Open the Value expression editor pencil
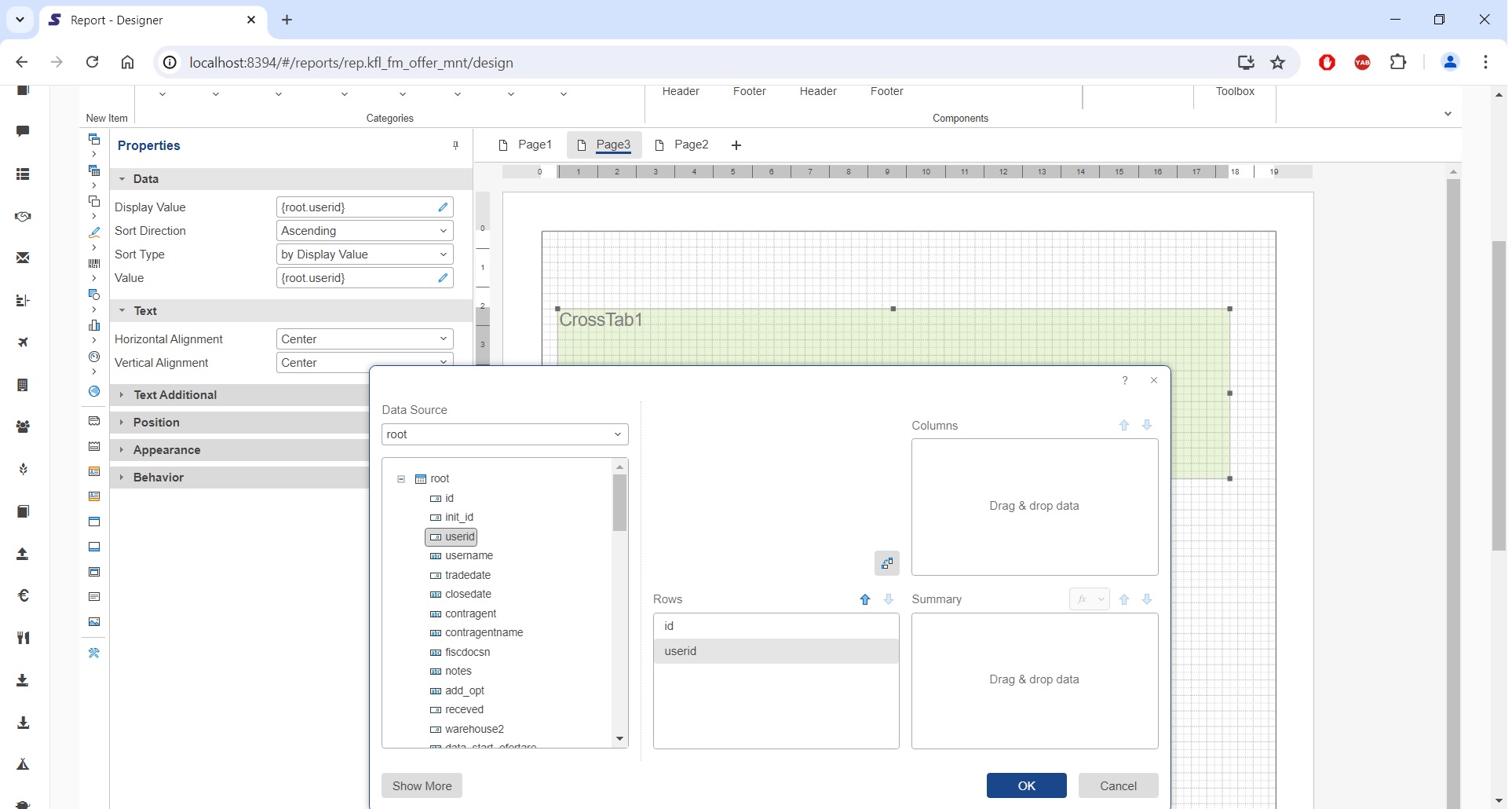The width and height of the screenshot is (1512, 809). (x=443, y=278)
